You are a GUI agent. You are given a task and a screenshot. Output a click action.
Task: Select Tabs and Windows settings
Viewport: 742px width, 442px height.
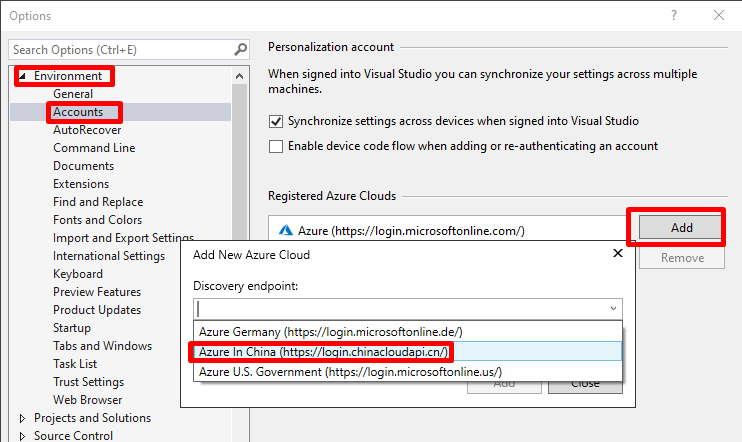coord(102,346)
